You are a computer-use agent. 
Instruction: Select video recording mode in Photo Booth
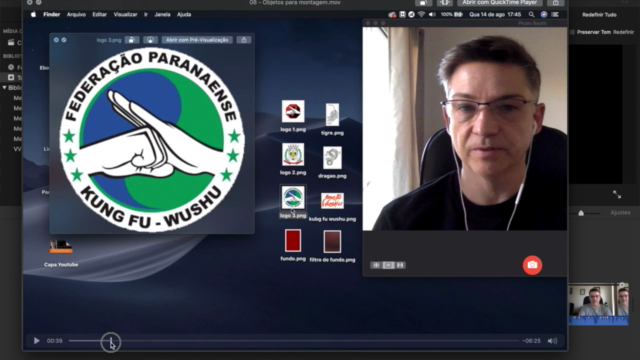[400, 265]
